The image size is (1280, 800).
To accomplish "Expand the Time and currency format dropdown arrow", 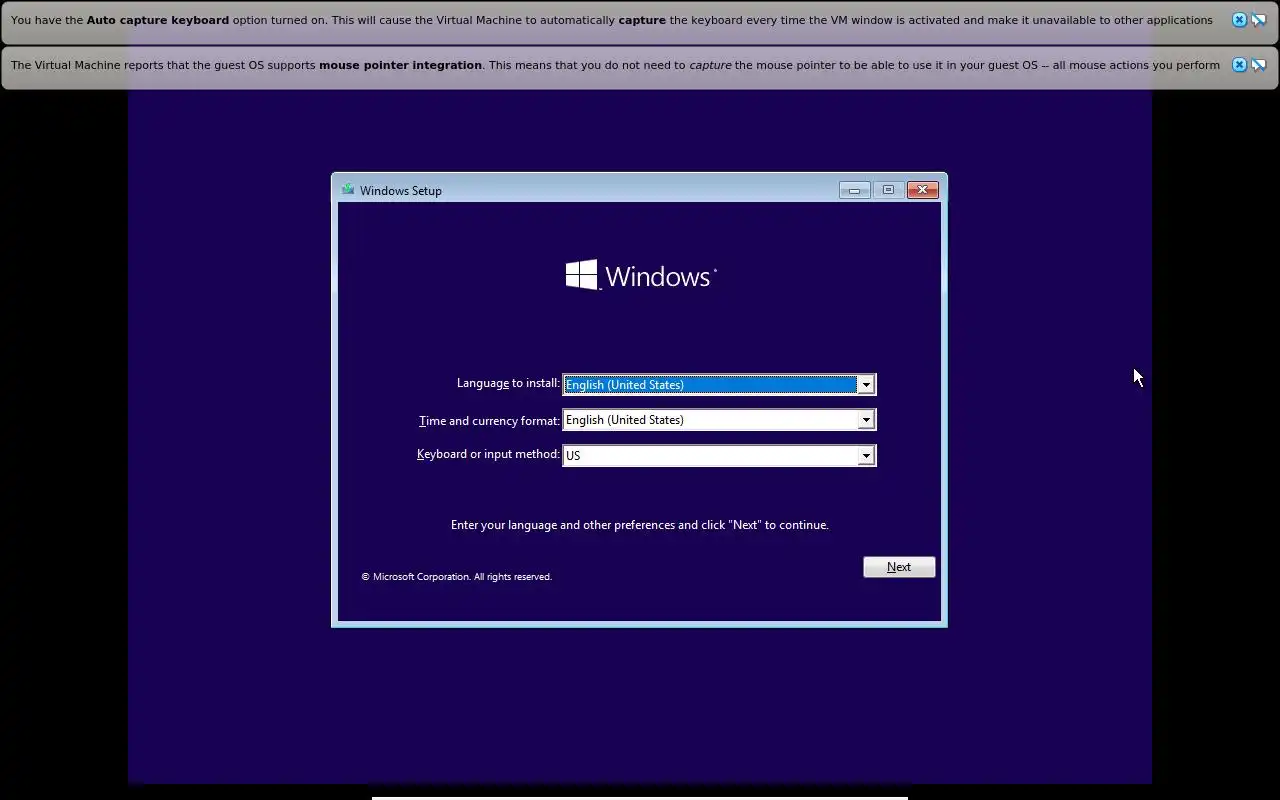I will (x=866, y=420).
